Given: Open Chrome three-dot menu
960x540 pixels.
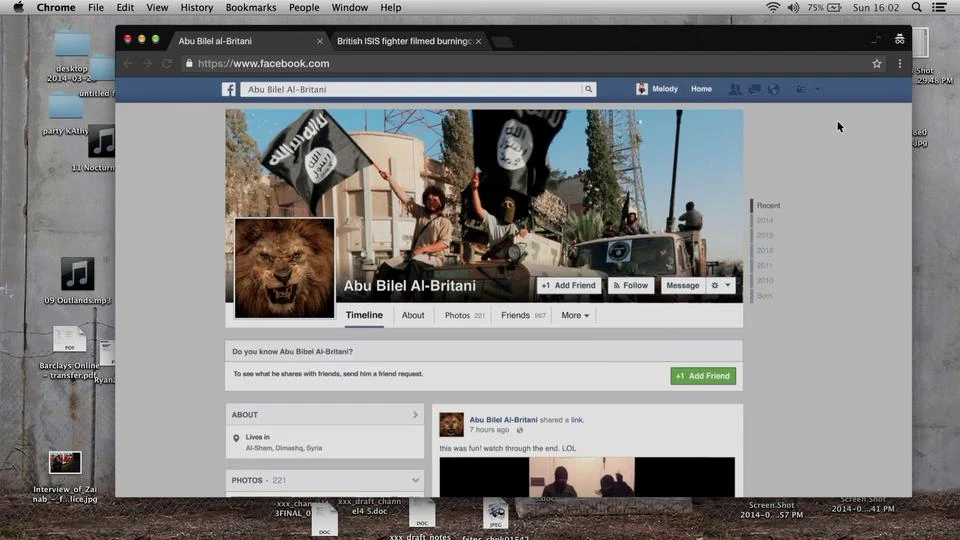Looking at the screenshot, I should coord(899,64).
